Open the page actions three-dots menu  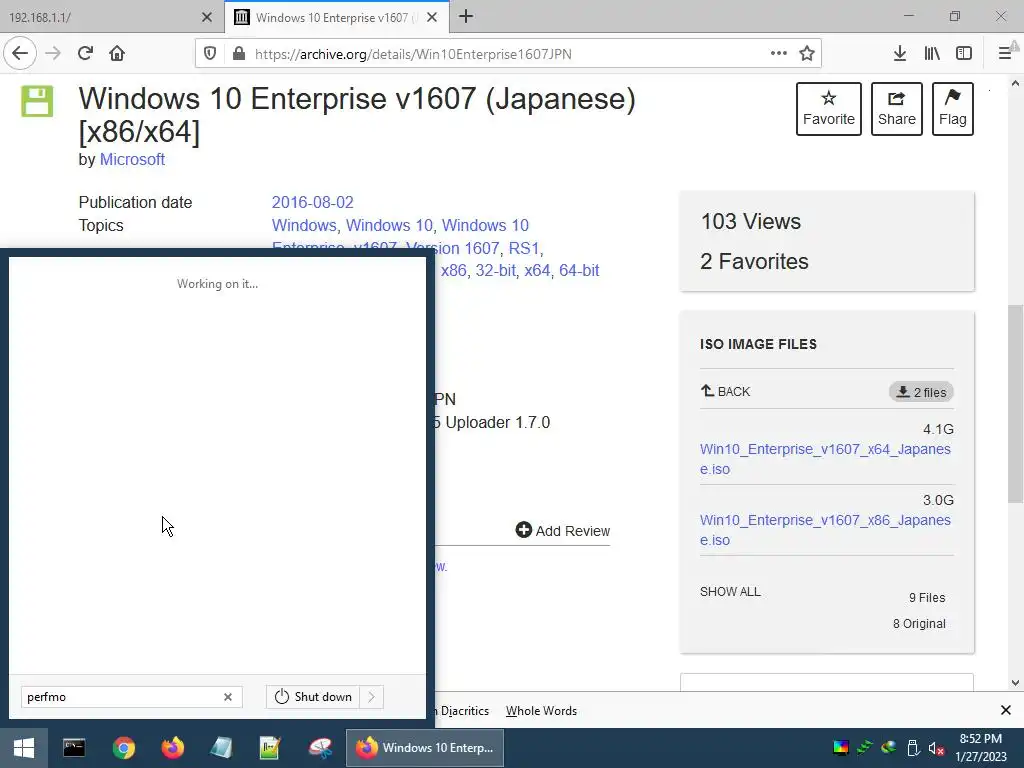point(778,54)
